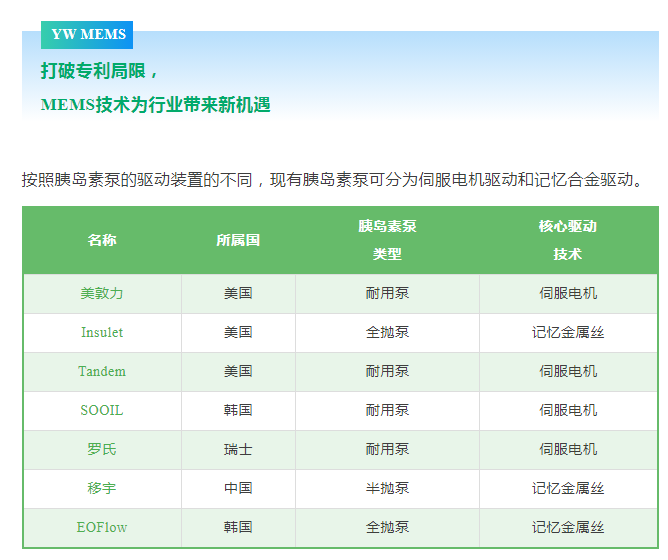Viewport: 668px width, 560px height.
Task: Open the 移宇 company link
Action: pos(102,488)
